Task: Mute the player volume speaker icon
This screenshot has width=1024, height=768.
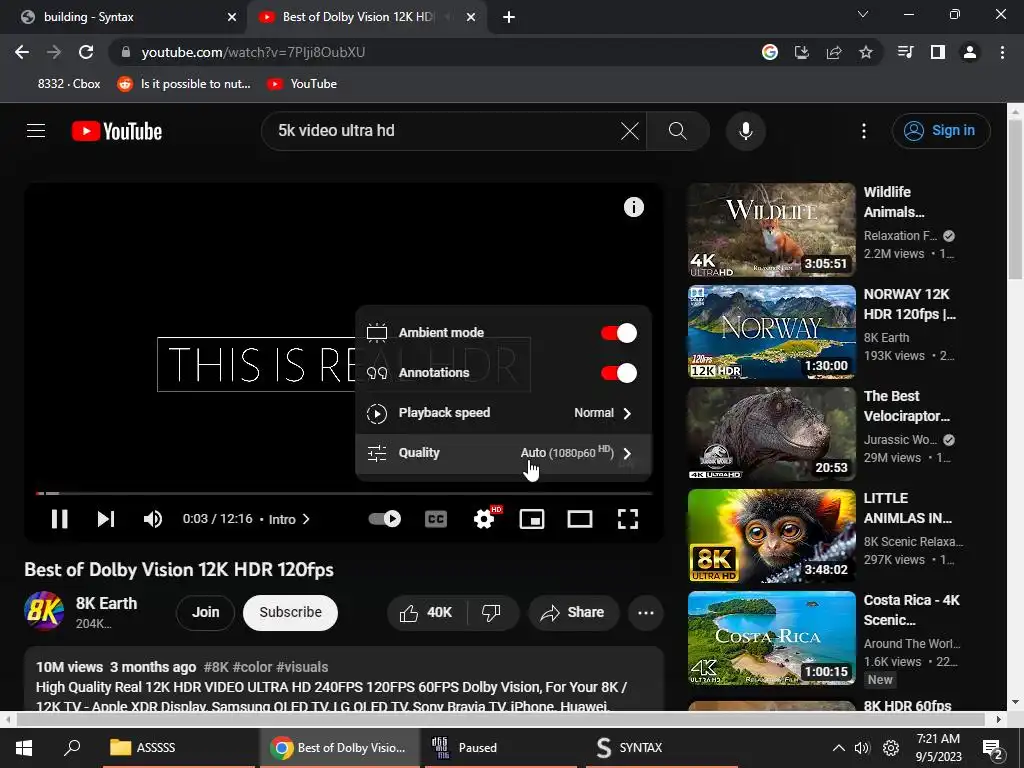Action: click(x=153, y=519)
